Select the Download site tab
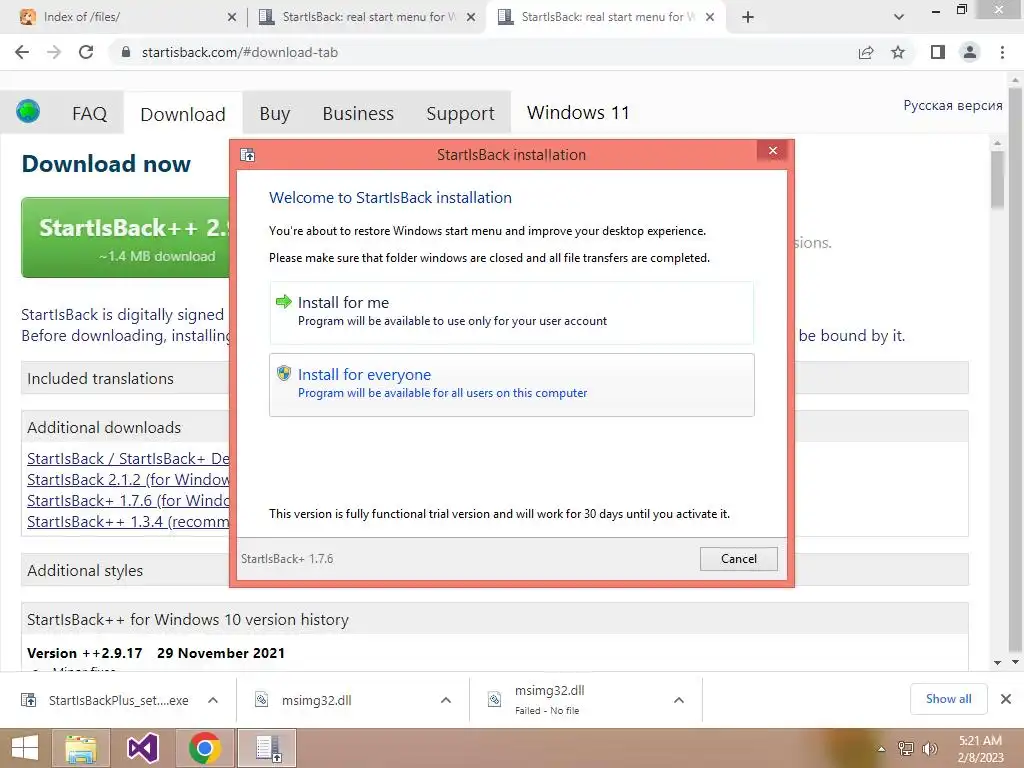Image resolution: width=1024 pixels, height=768 pixels. (183, 114)
